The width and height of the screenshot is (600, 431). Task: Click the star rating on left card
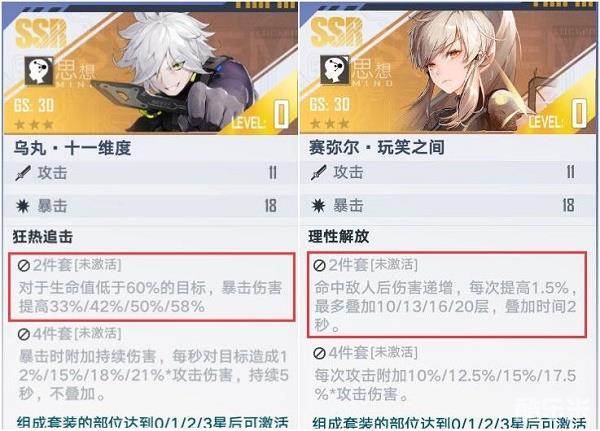(34, 125)
